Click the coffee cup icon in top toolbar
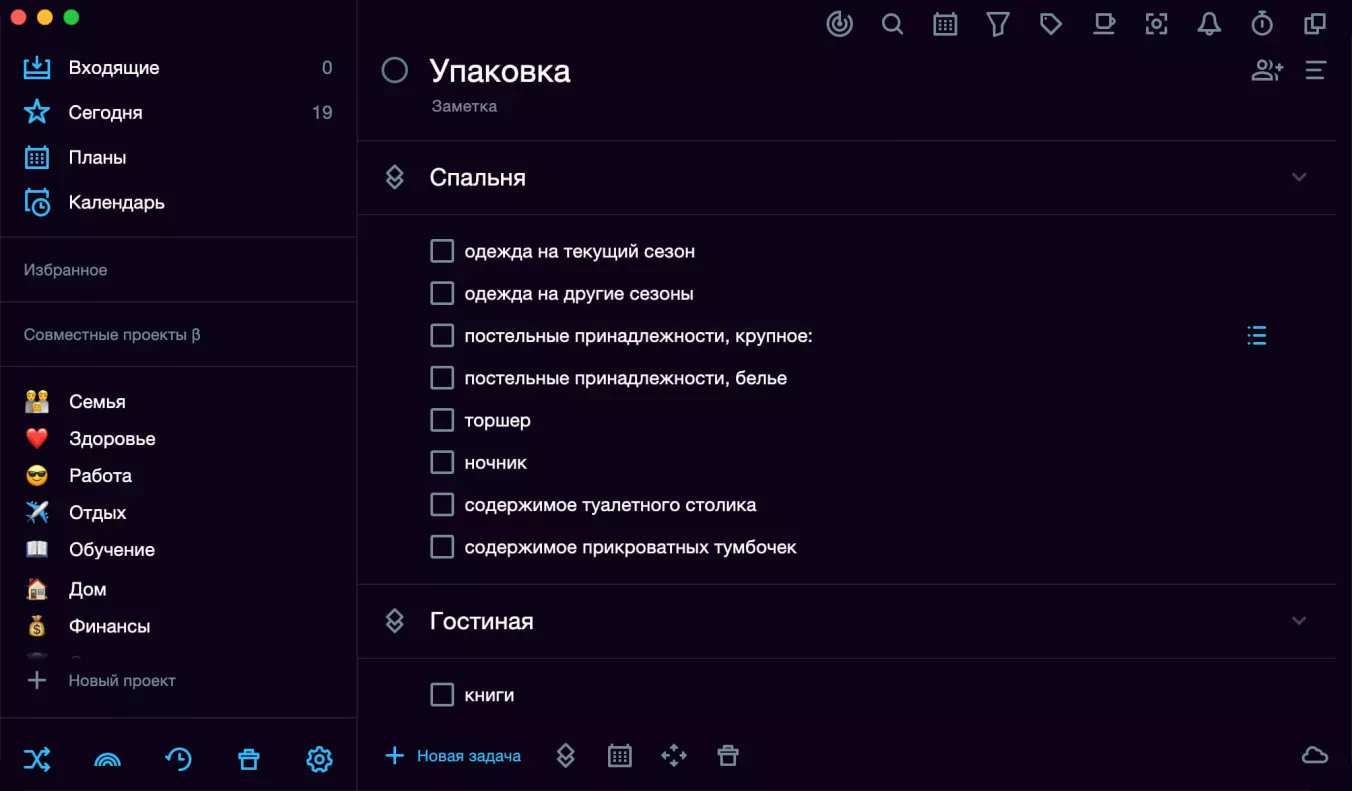 (1104, 24)
